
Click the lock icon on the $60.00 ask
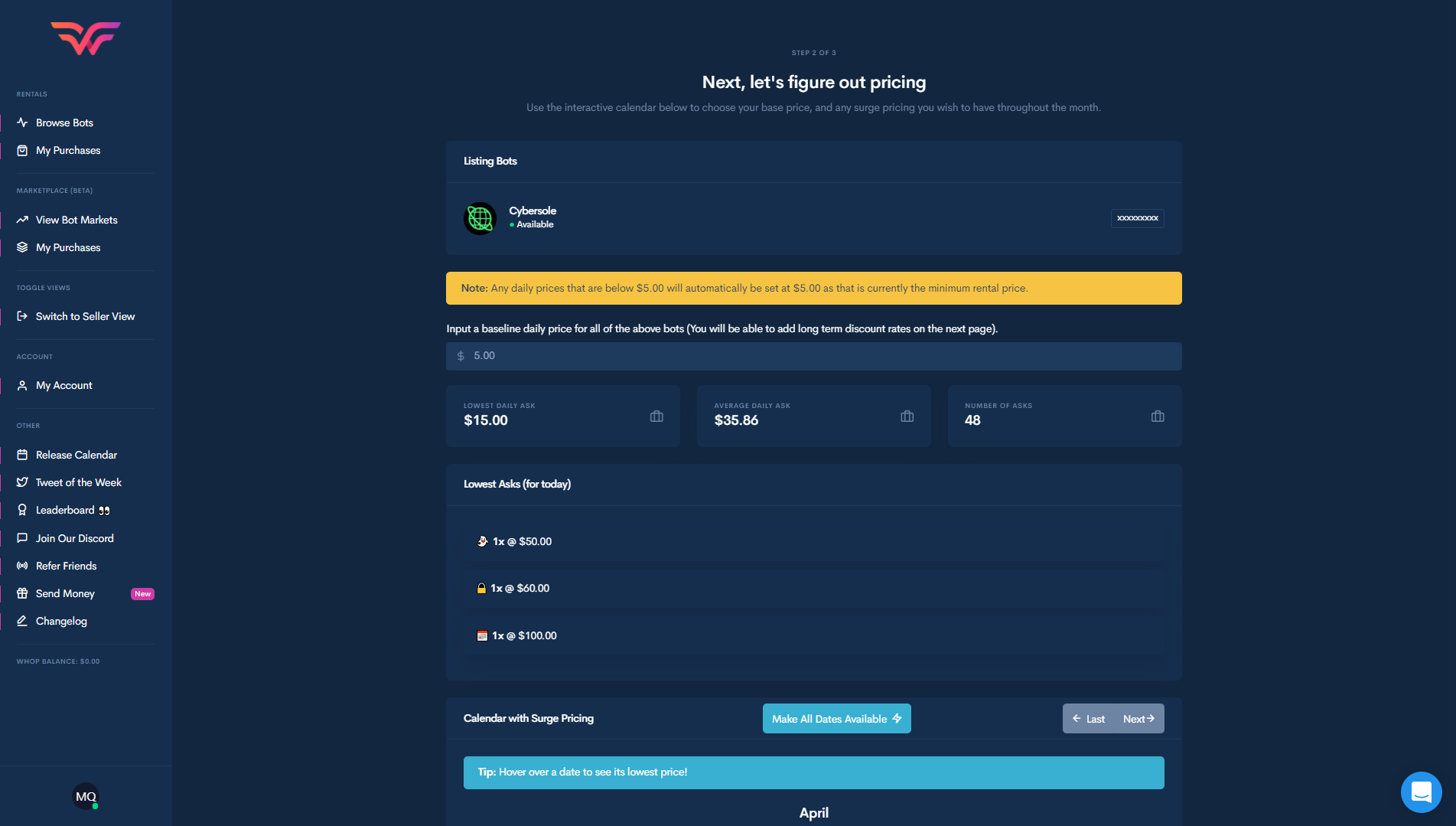coord(481,589)
